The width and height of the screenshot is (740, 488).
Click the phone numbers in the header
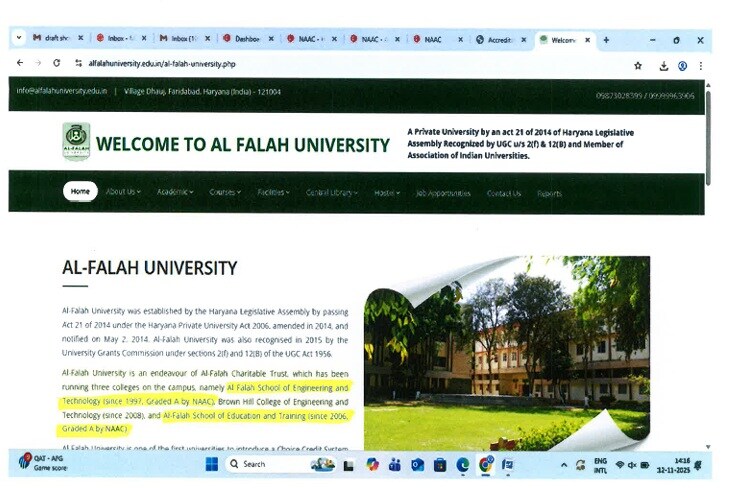(645, 95)
